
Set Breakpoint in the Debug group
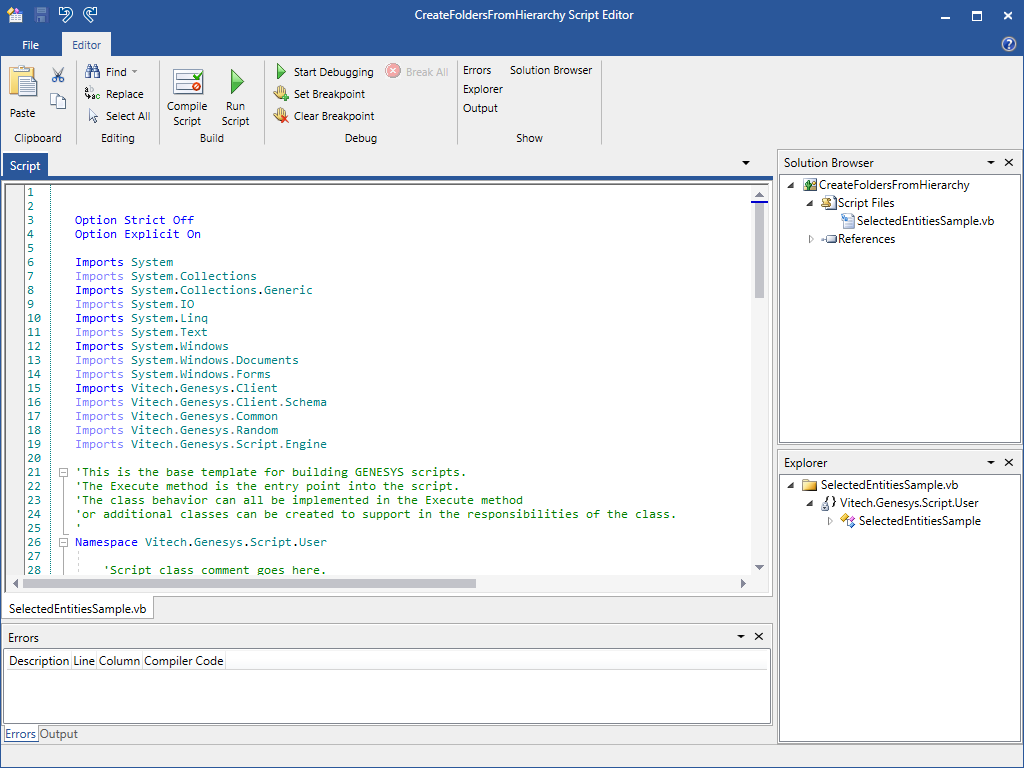click(x=320, y=94)
